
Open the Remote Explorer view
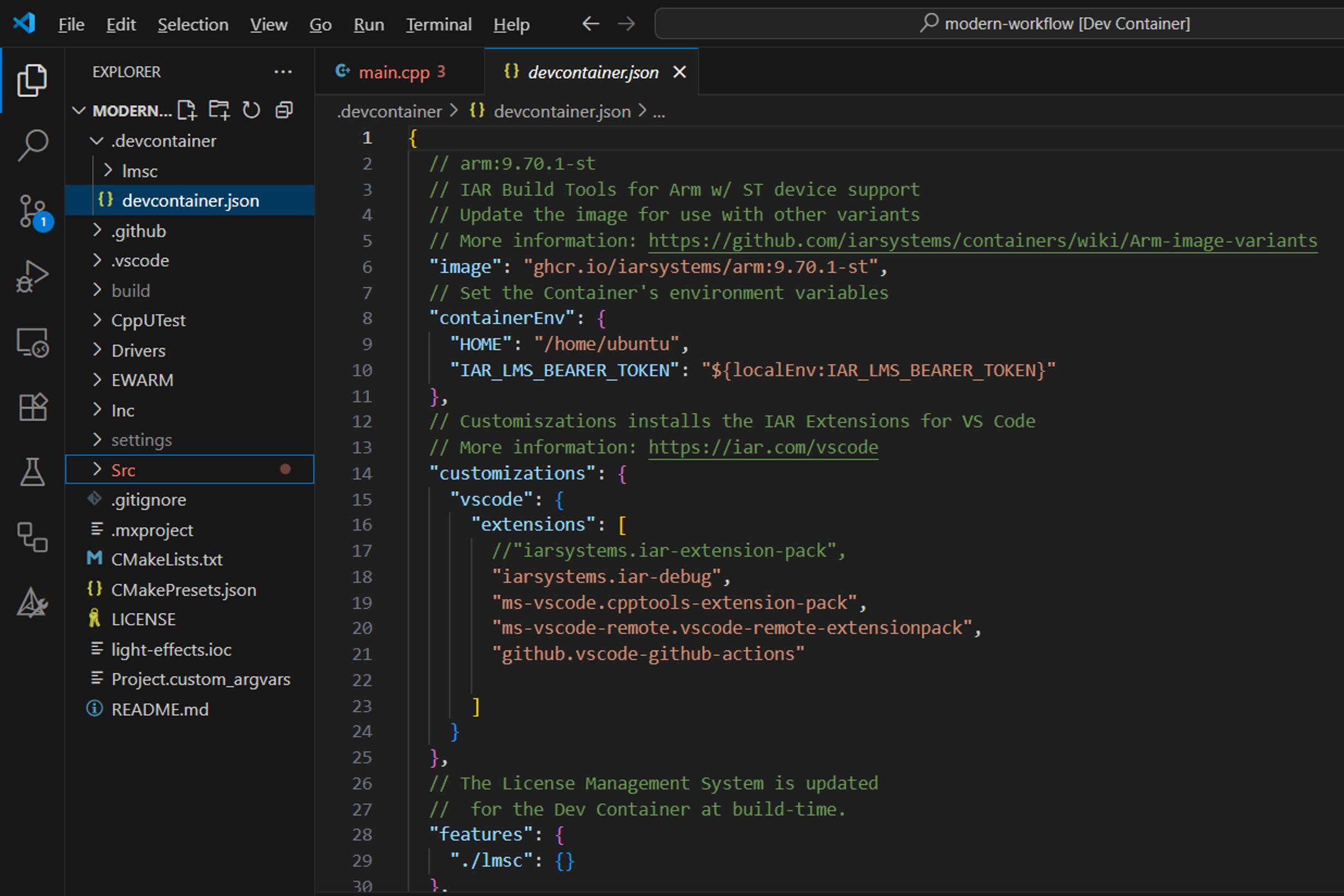click(32, 343)
